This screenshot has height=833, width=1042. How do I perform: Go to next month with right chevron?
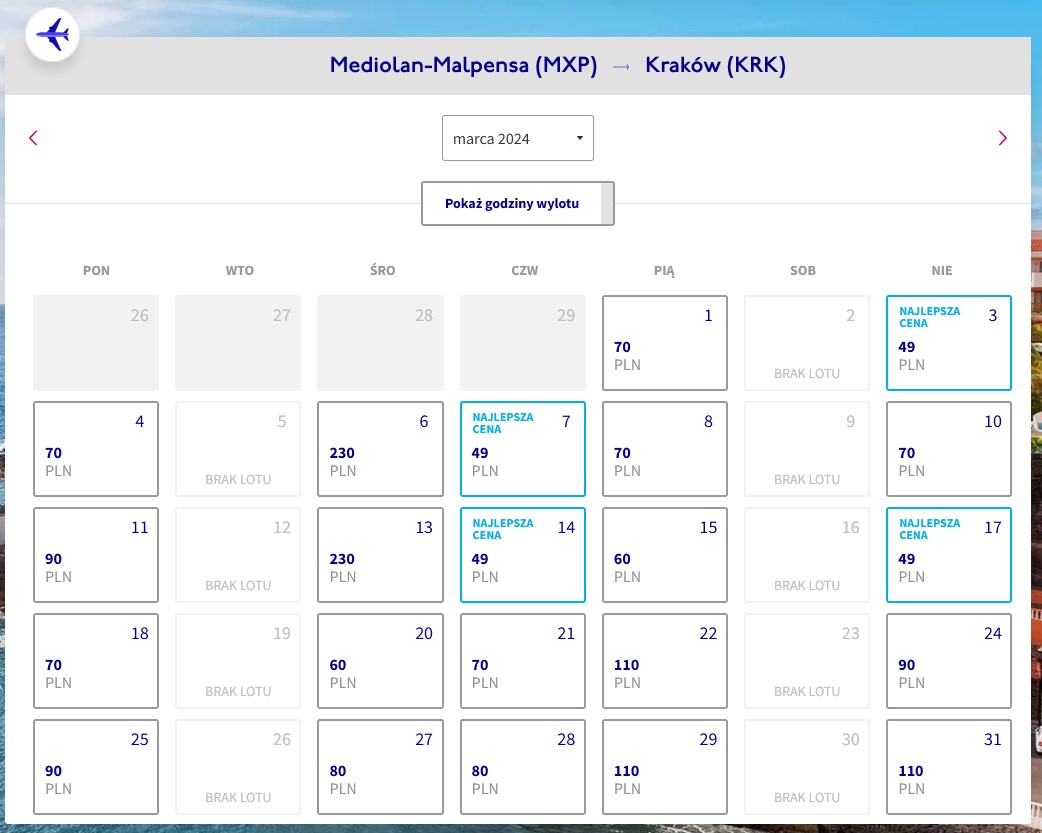1002,138
